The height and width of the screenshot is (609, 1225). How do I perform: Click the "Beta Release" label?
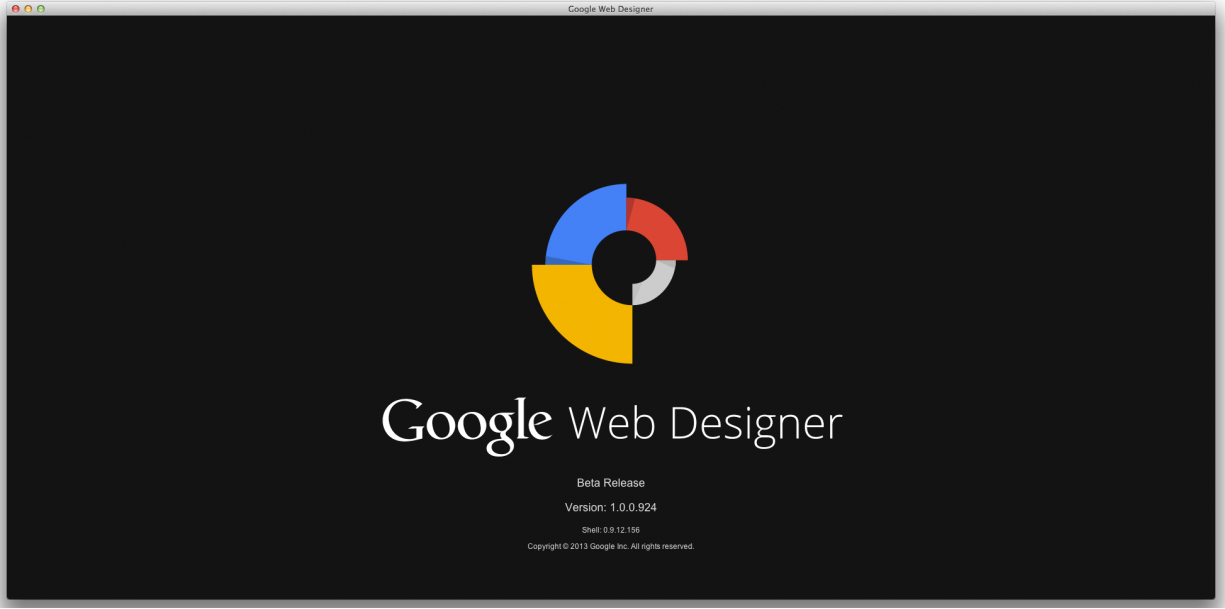point(611,483)
